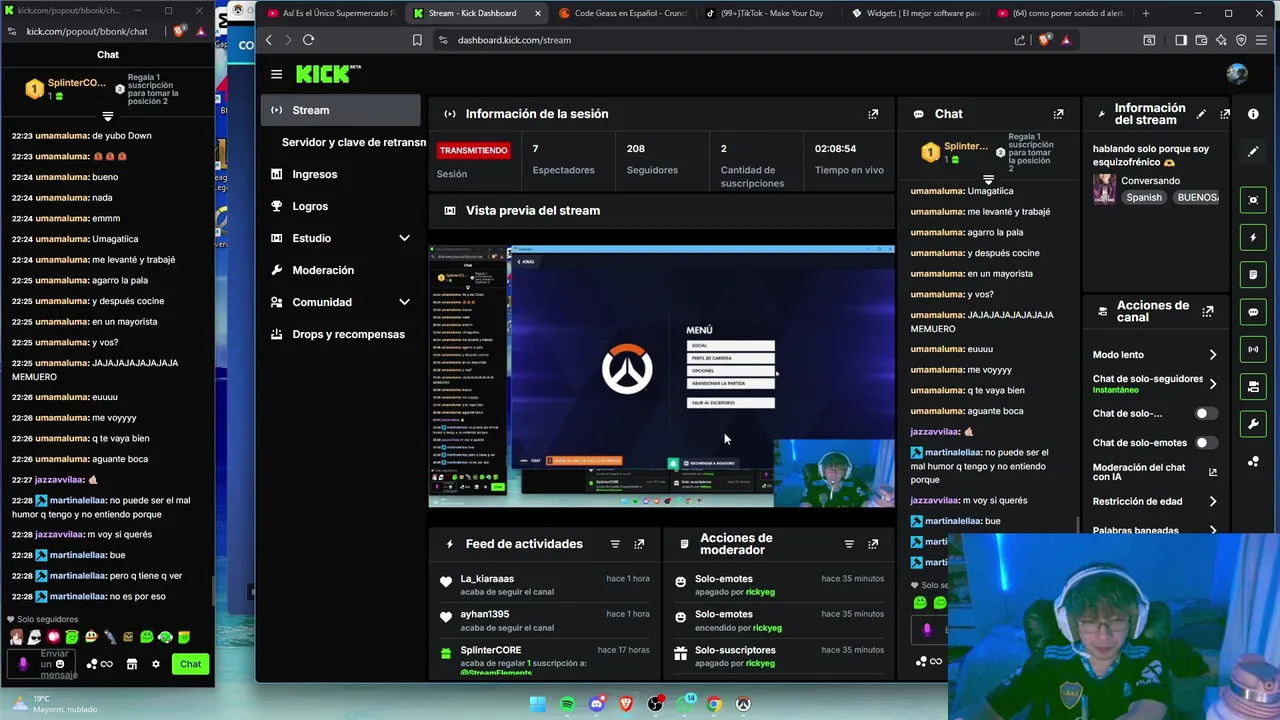Open Spotify from the taskbar
This screenshot has width=1280, height=720.
click(x=567, y=704)
